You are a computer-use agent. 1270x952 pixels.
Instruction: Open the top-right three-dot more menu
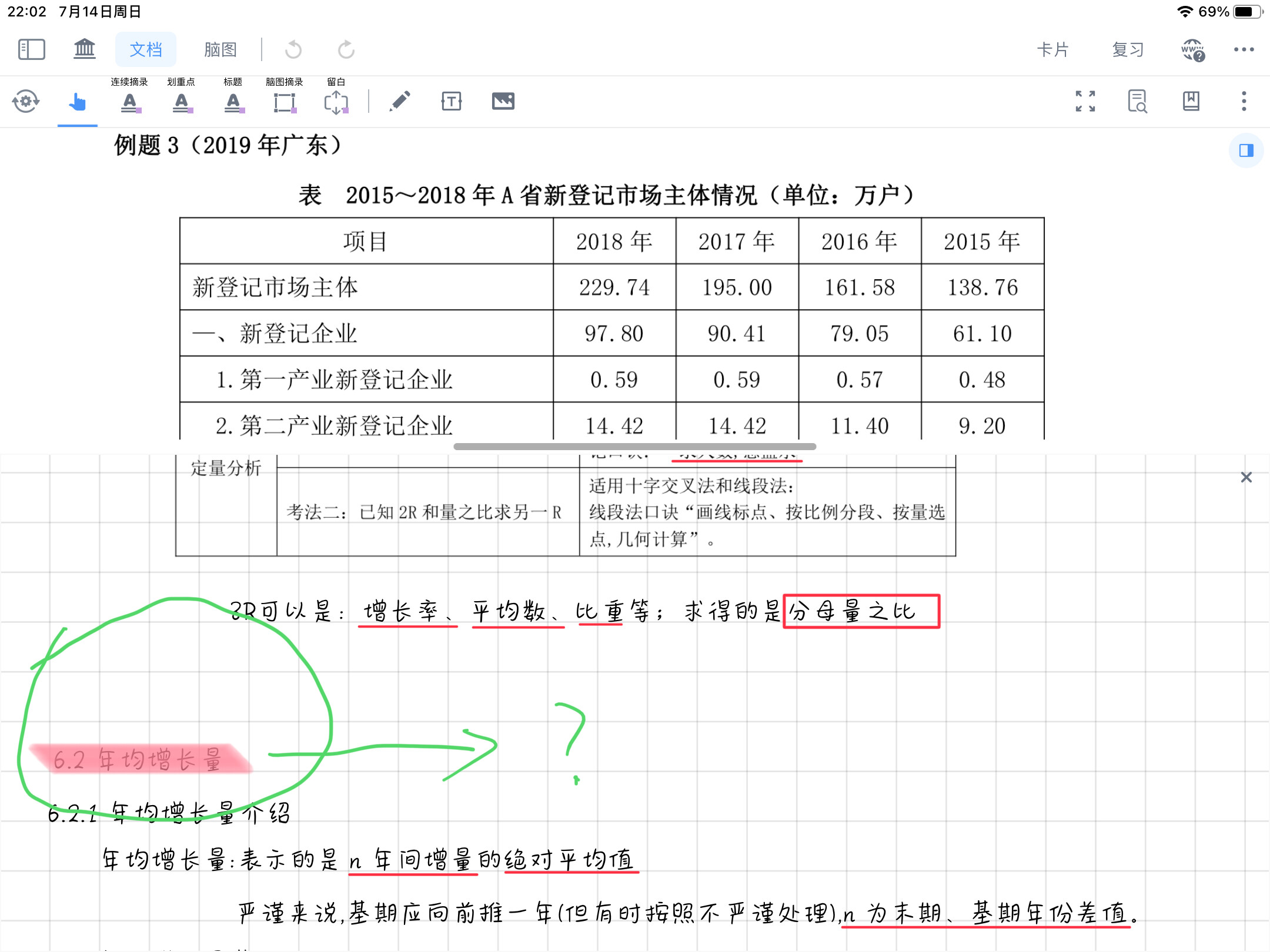tap(1244, 50)
